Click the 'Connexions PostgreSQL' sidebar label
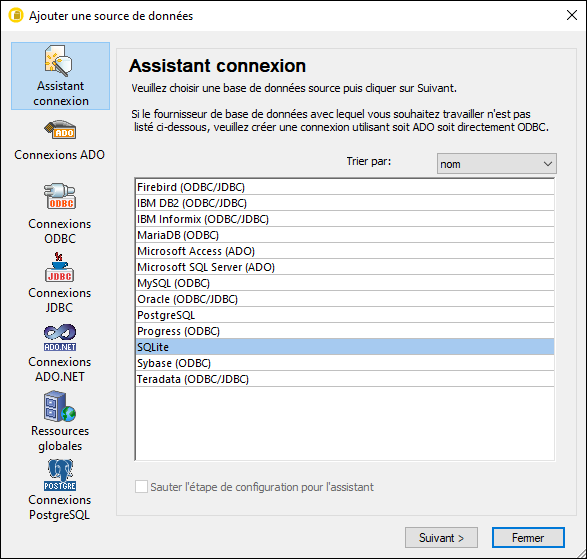587x559 pixels. 60,507
